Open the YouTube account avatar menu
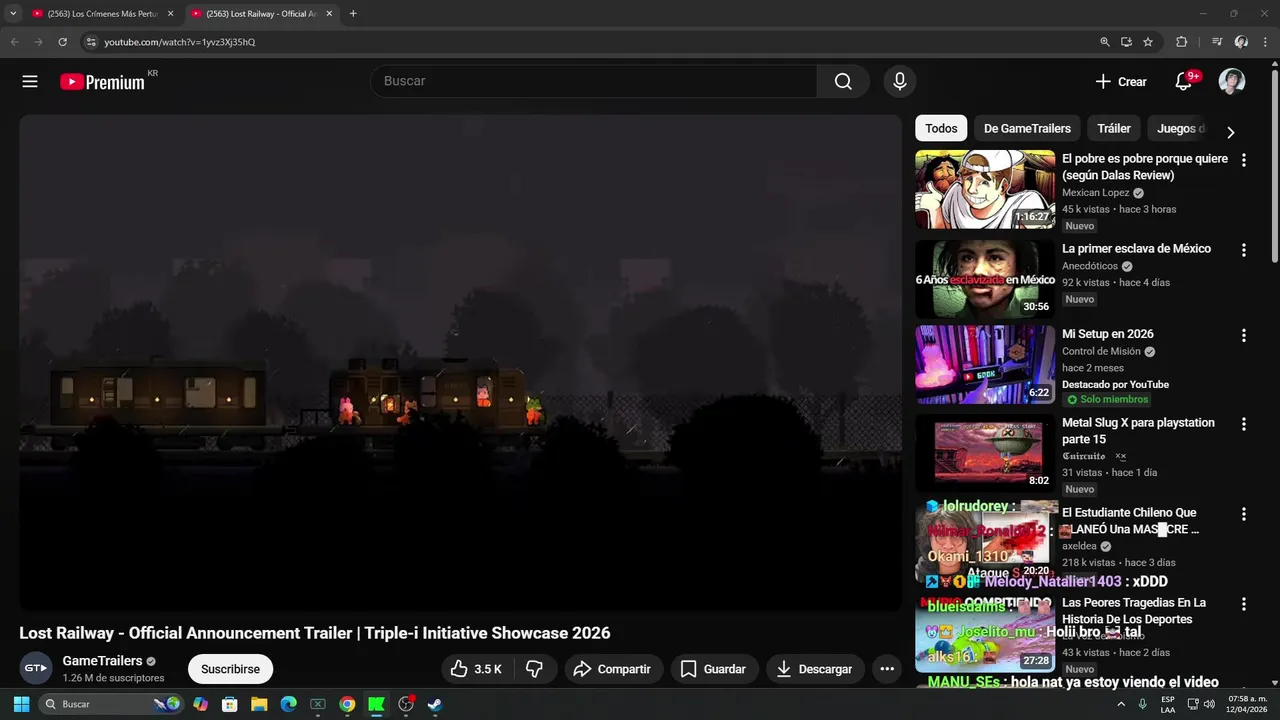Screen dimensions: 1280x720 [x=1232, y=82]
